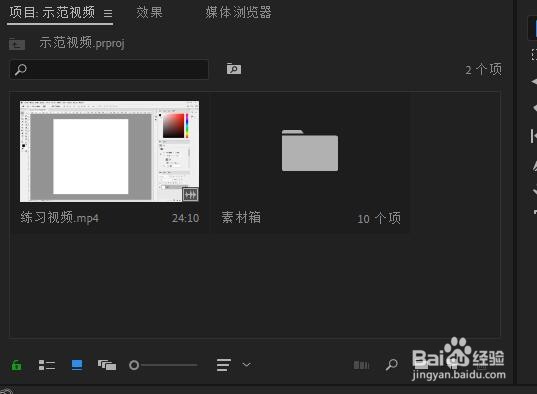Switch to freeform view
The width and height of the screenshot is (537, 394).
[x=107, y=365]
